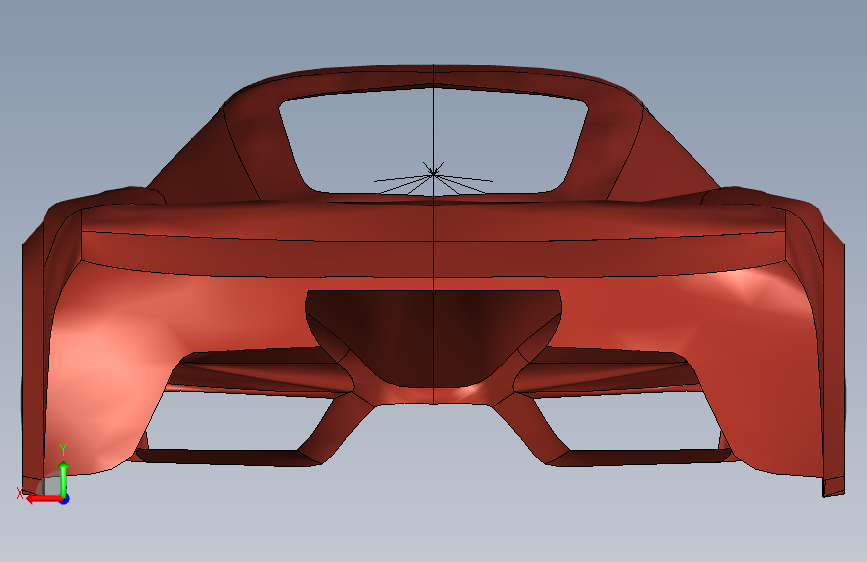This screenshot has height=562, width=867.
Task: Click the red "X" axis label
Action: tap(20, 493)
